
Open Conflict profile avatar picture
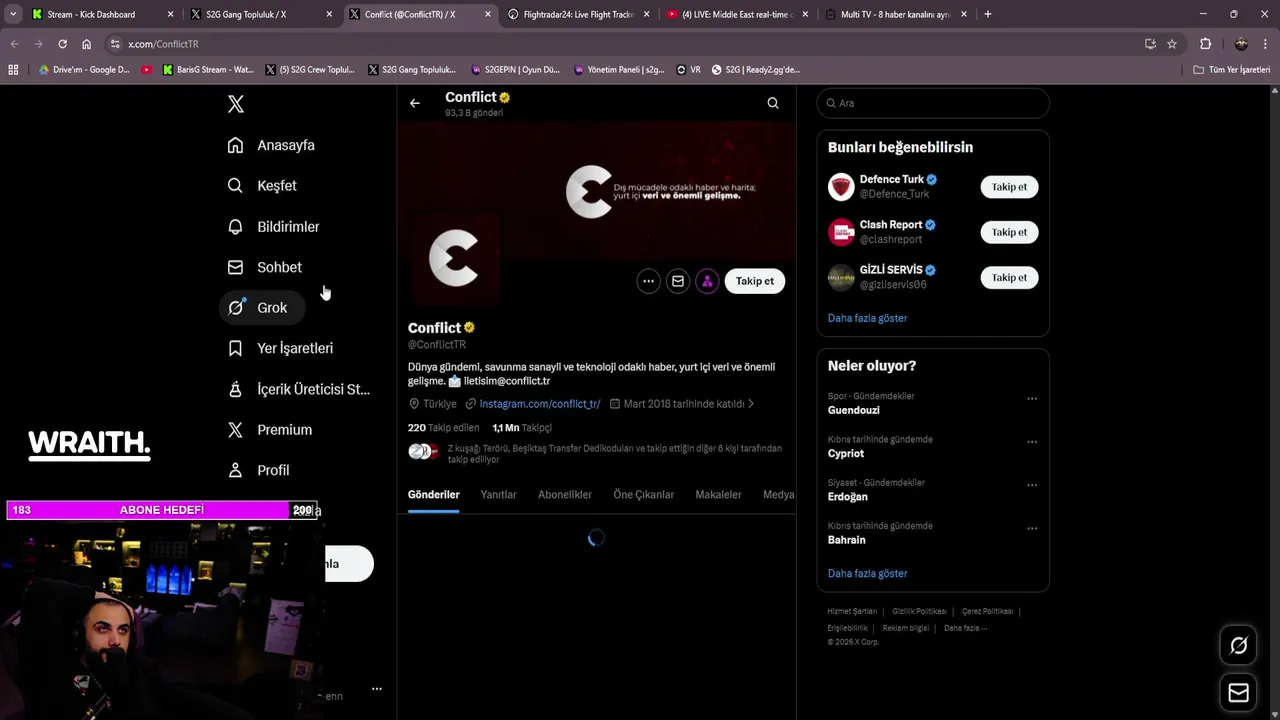point(453,258)
